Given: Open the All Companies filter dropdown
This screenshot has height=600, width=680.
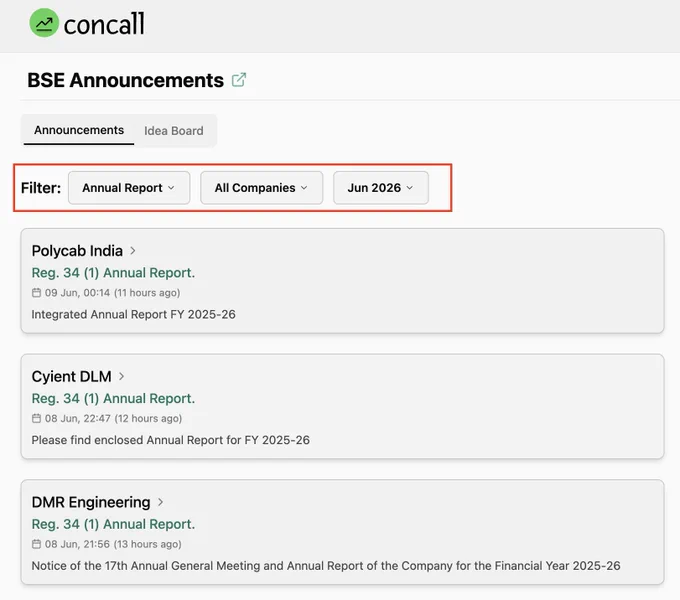Looking at the screenshot, I should (x=262, y=188).
